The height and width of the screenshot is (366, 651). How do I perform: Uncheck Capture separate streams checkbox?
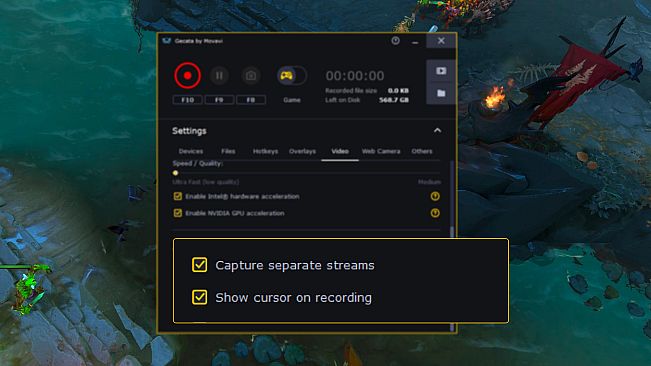[200, 265]
